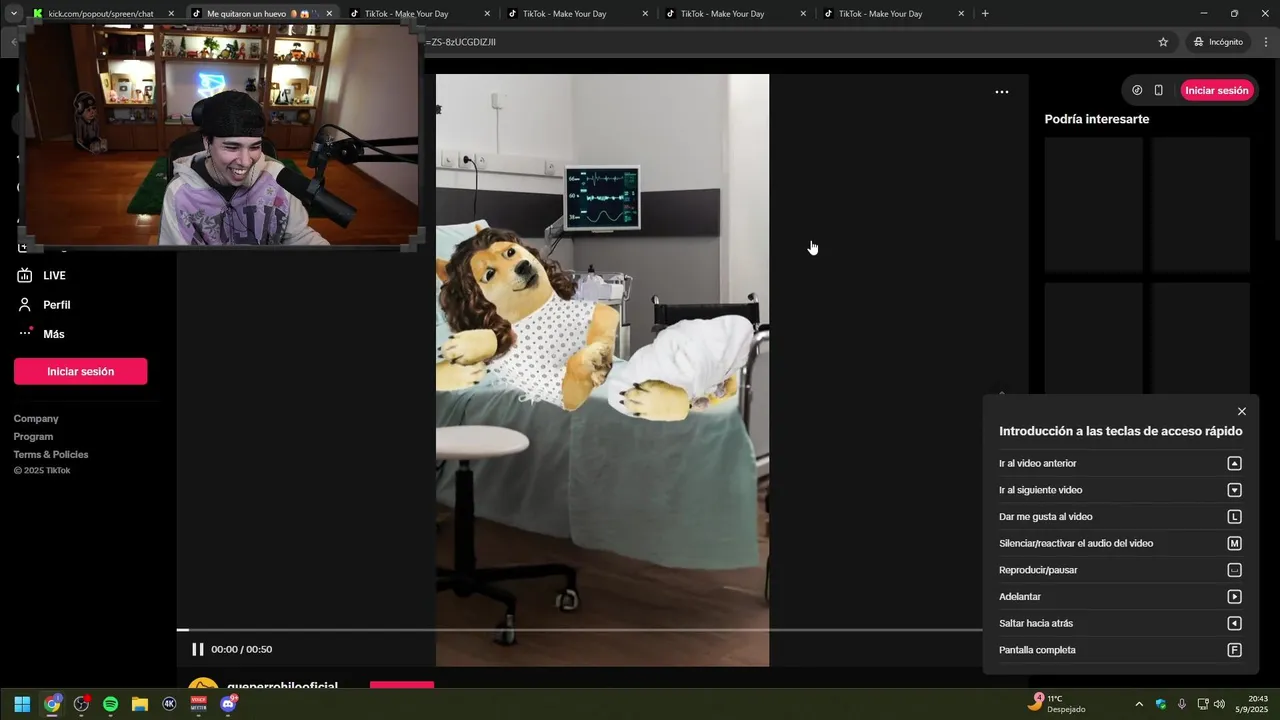Open a new browser tab
This screenshot has height=720, width=1280.
pos(985,14)
